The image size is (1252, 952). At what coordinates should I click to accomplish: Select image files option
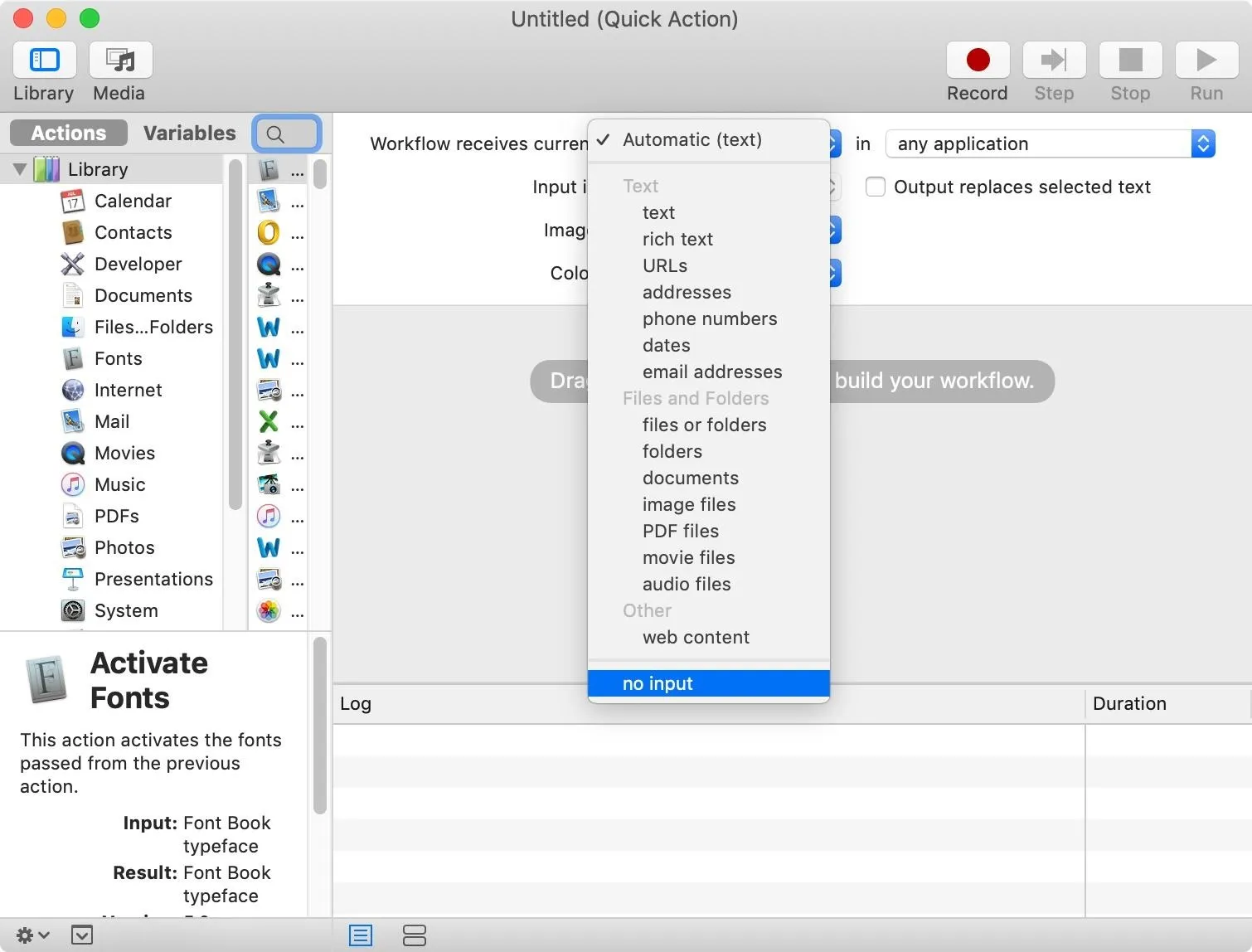709,504
